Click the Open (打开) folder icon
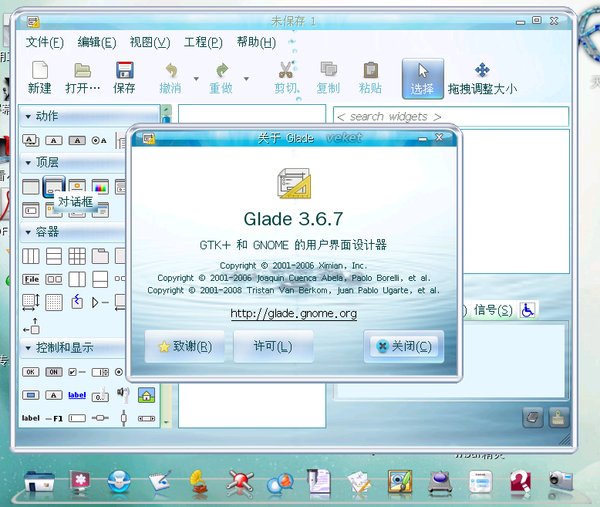Screen dimensions: 600x507 82,70
